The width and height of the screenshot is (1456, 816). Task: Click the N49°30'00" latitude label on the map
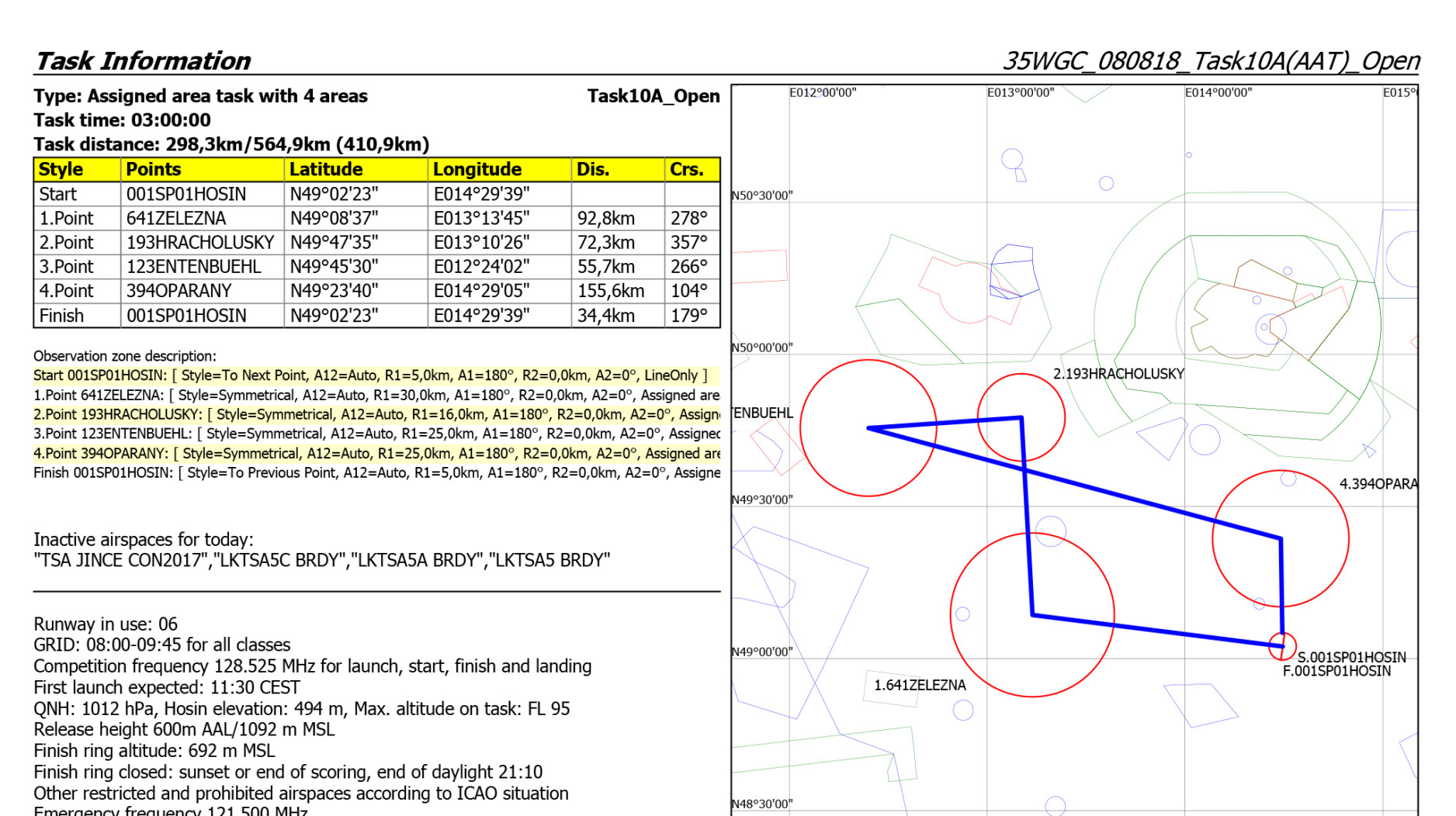coord(761,500)
